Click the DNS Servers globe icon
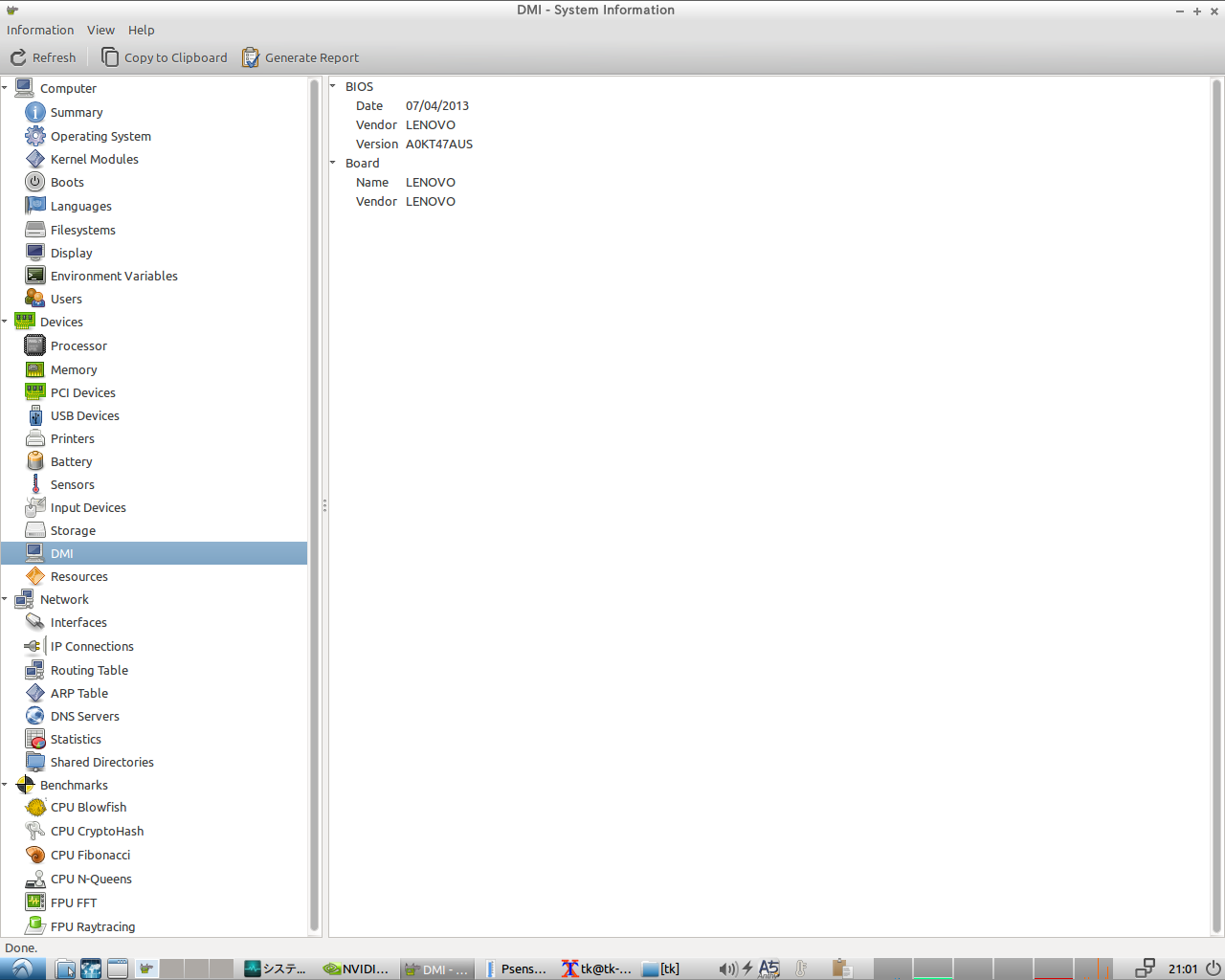1225x980 pixels. [35, 716]
